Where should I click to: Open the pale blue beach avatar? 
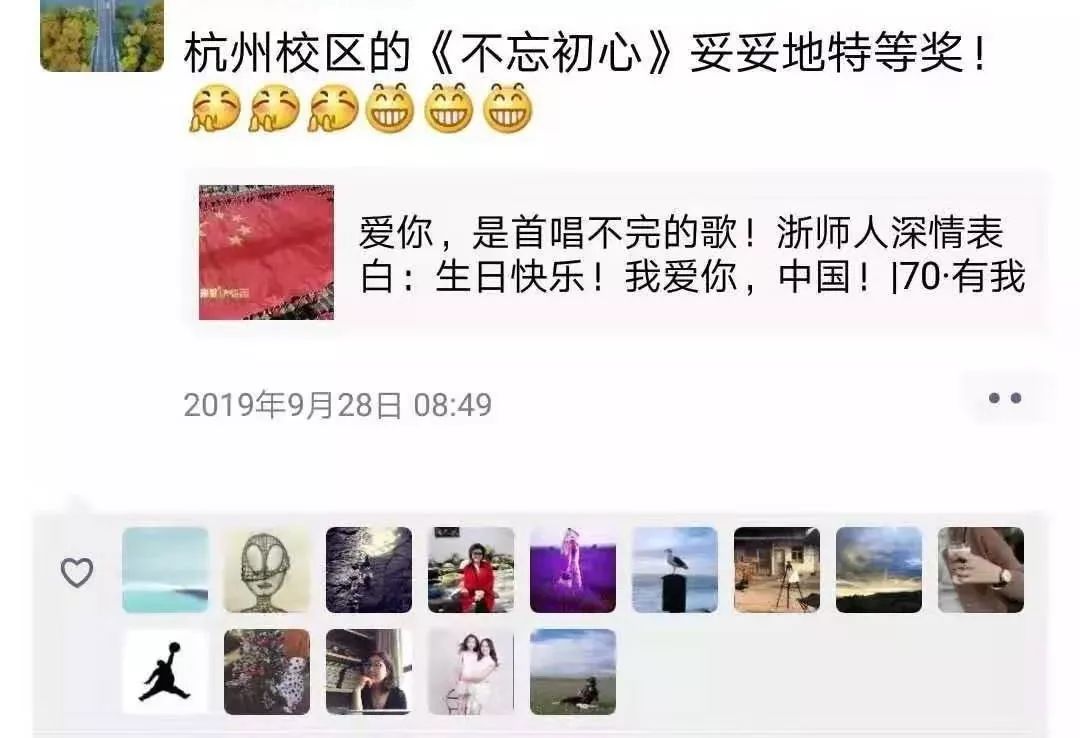[165, 570]
